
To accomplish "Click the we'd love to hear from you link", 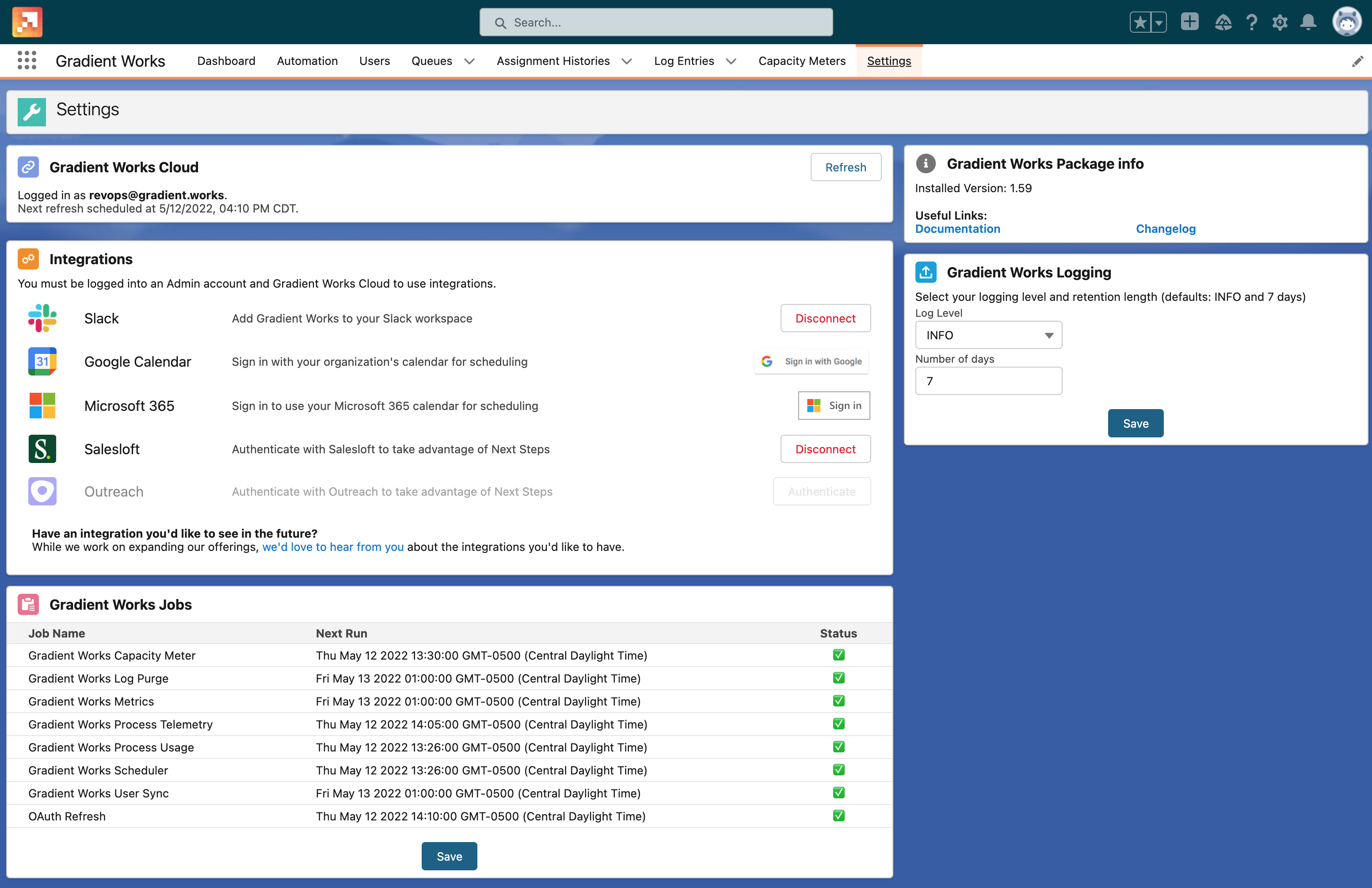I will click(333, 547).
